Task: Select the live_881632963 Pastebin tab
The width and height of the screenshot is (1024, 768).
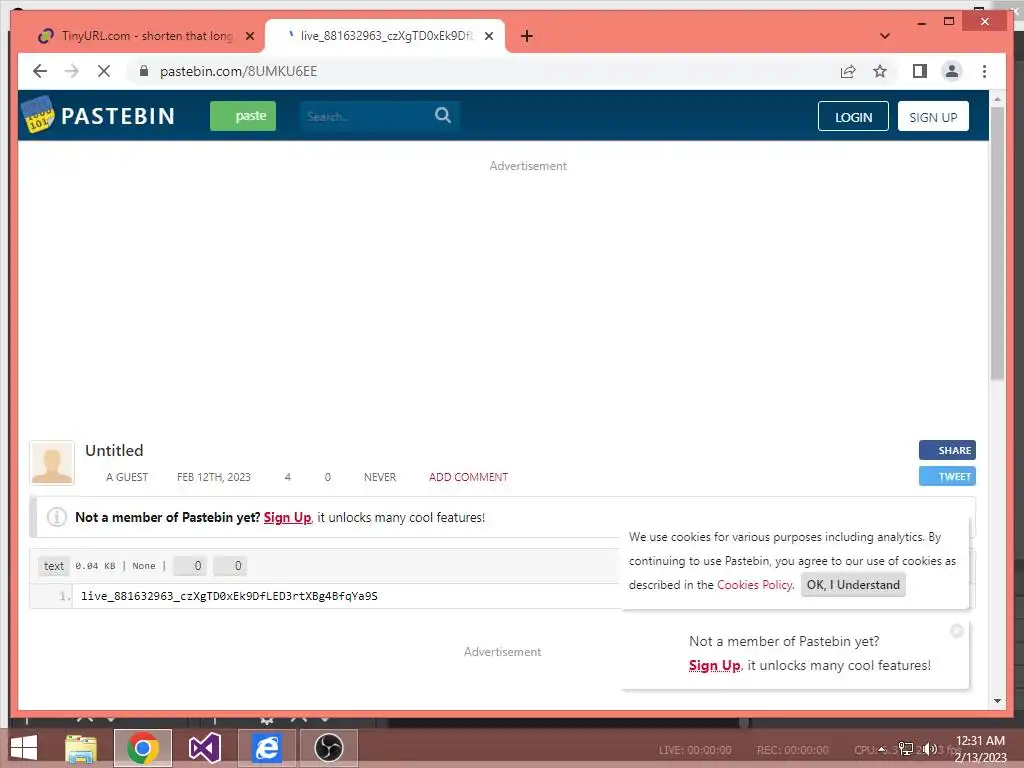Action: click(x=384, y=36)
